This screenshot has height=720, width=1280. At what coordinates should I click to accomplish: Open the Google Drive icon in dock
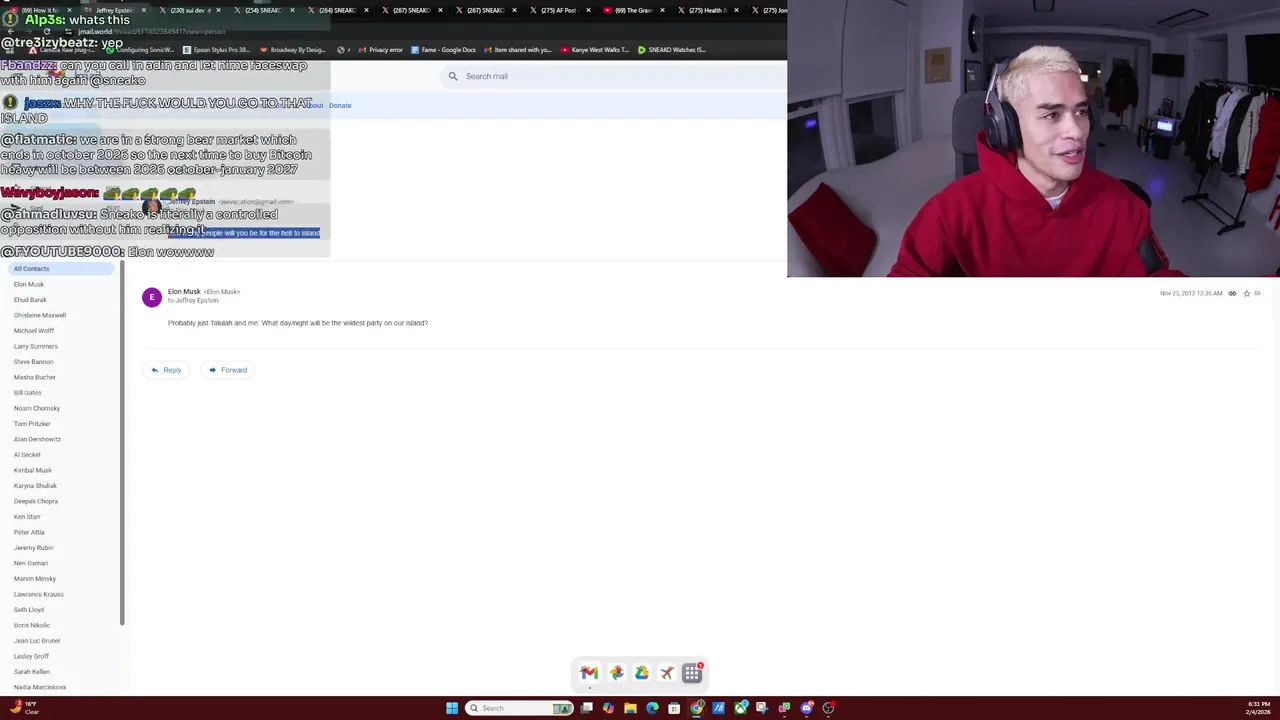pyautogui.click(x=641, y=673)
